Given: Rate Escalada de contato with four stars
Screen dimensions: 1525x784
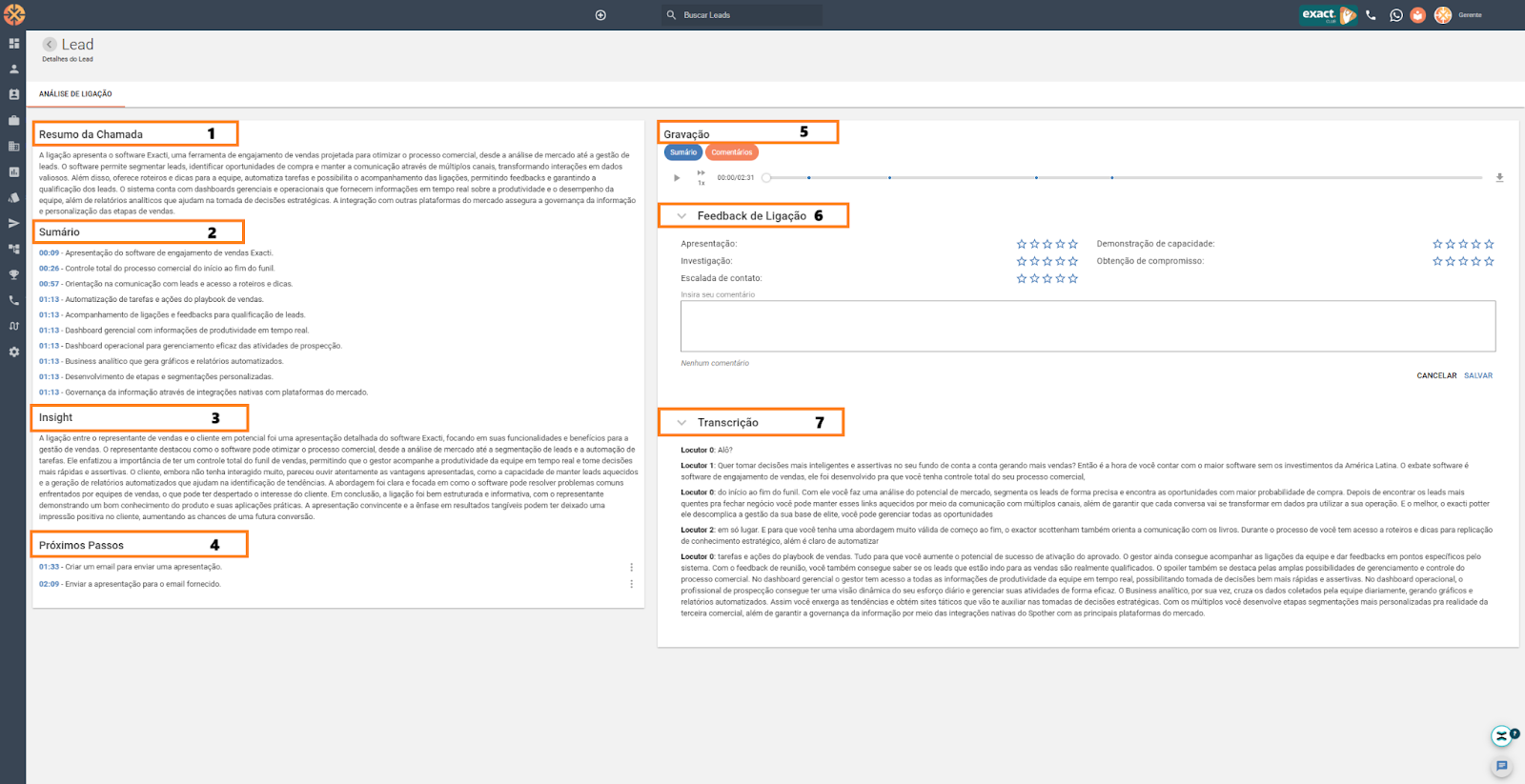Looking at the screenshot, I should pyautogui.click(x=1060, y=279).
